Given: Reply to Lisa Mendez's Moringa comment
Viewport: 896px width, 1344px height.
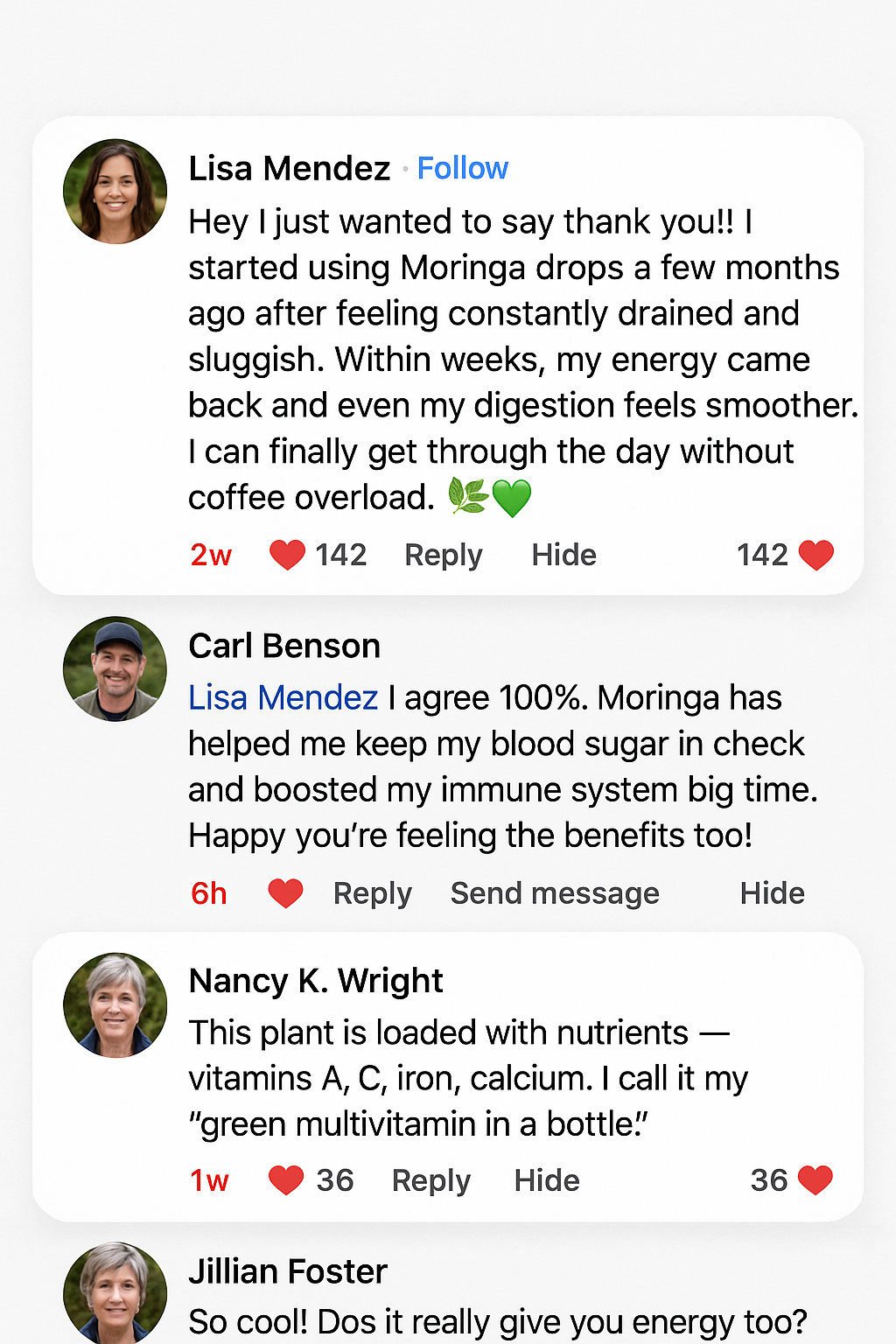Looking at the screenshot, I should pyautogui.click(x=444, y=555).
